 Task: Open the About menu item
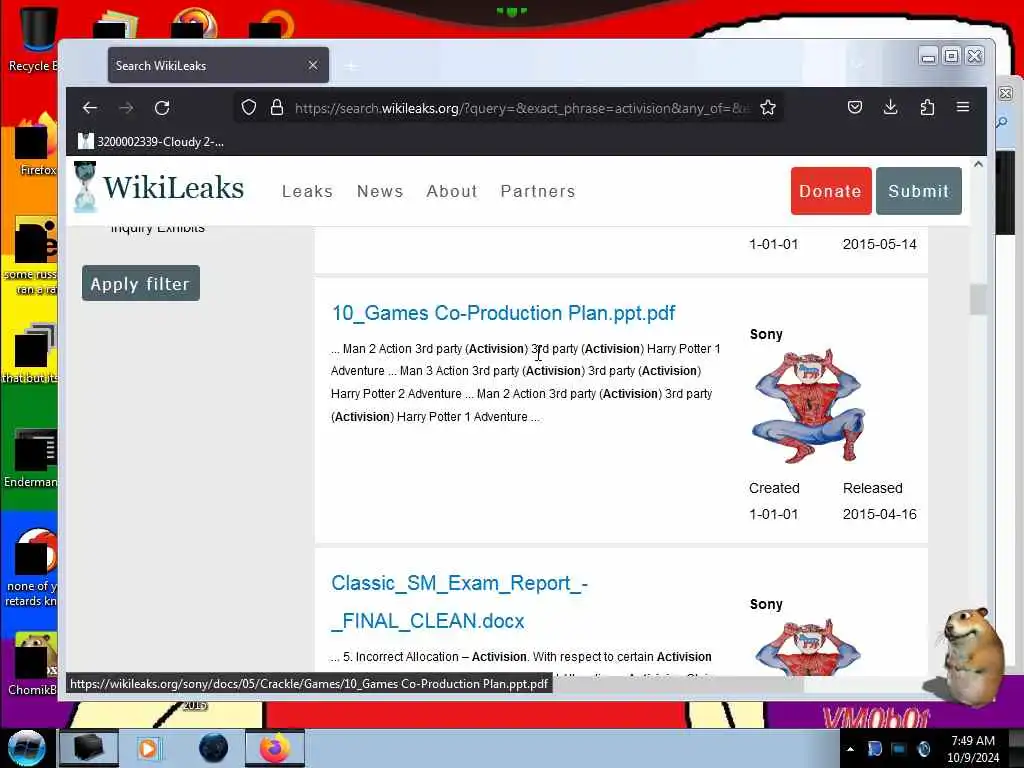[452, 191]
